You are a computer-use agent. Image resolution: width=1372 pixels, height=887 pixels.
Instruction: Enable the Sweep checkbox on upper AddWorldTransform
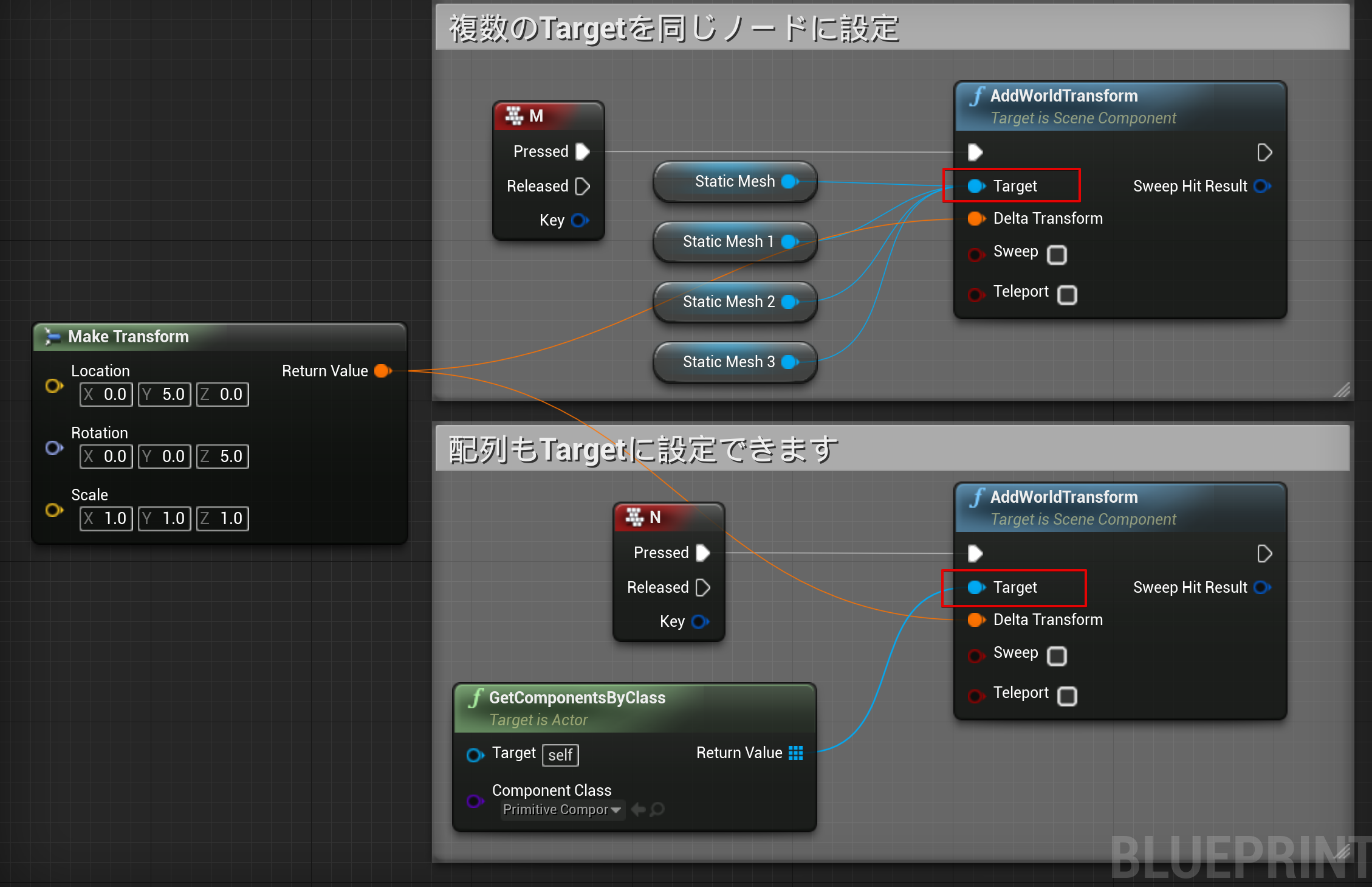1057,255
